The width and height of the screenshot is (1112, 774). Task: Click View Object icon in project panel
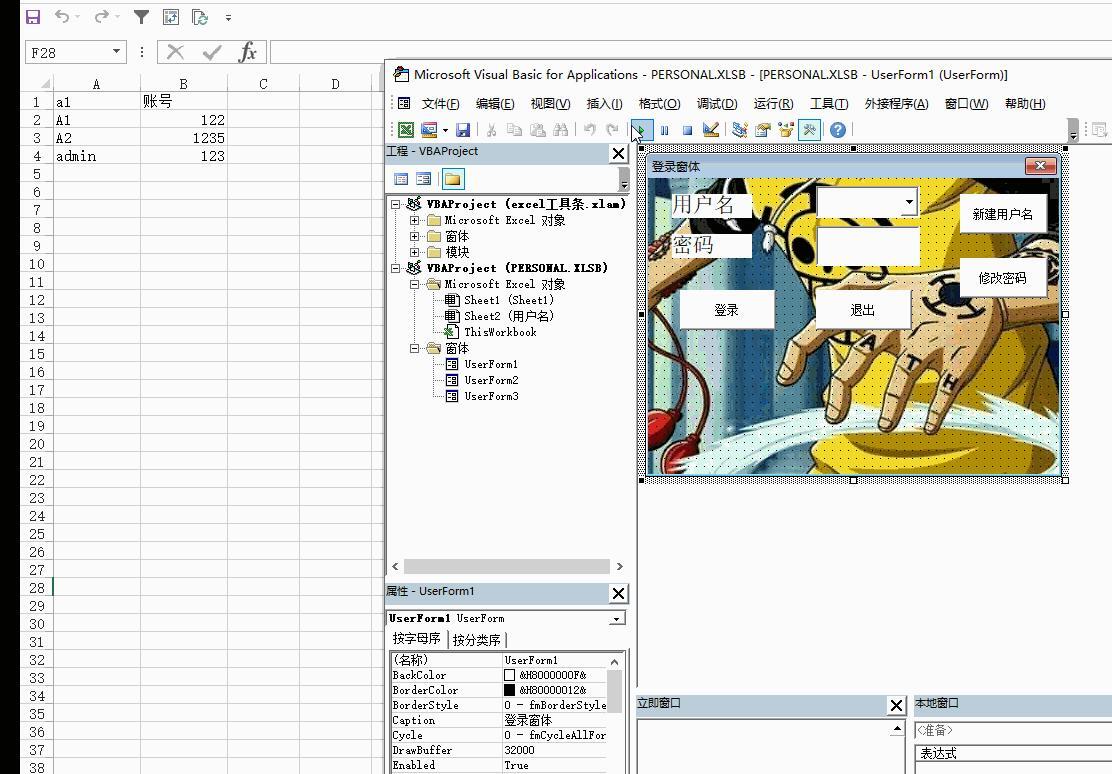(x=424, y=179)
